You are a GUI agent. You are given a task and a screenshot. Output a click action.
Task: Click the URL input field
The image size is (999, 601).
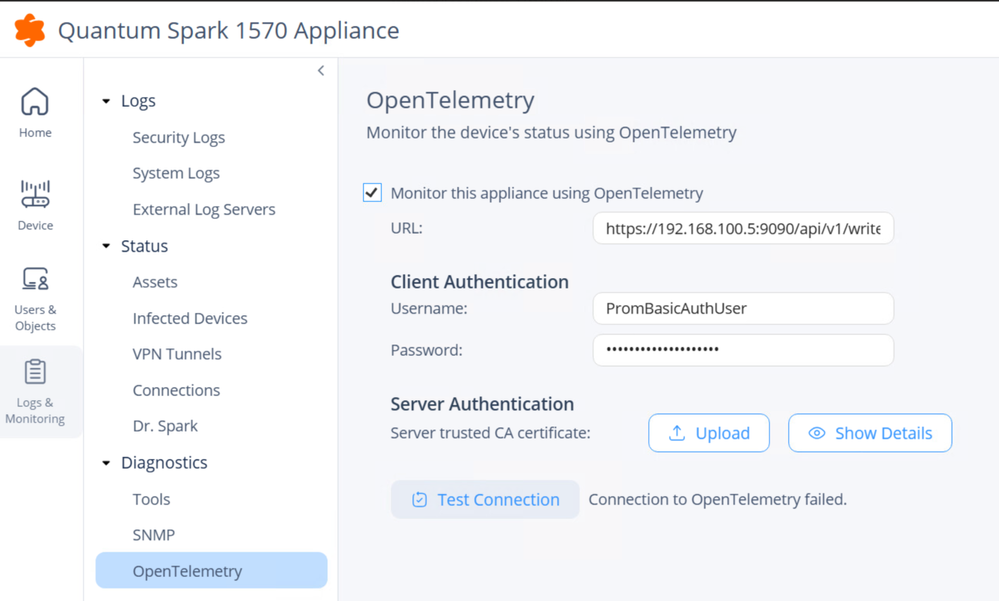[743, 228]
